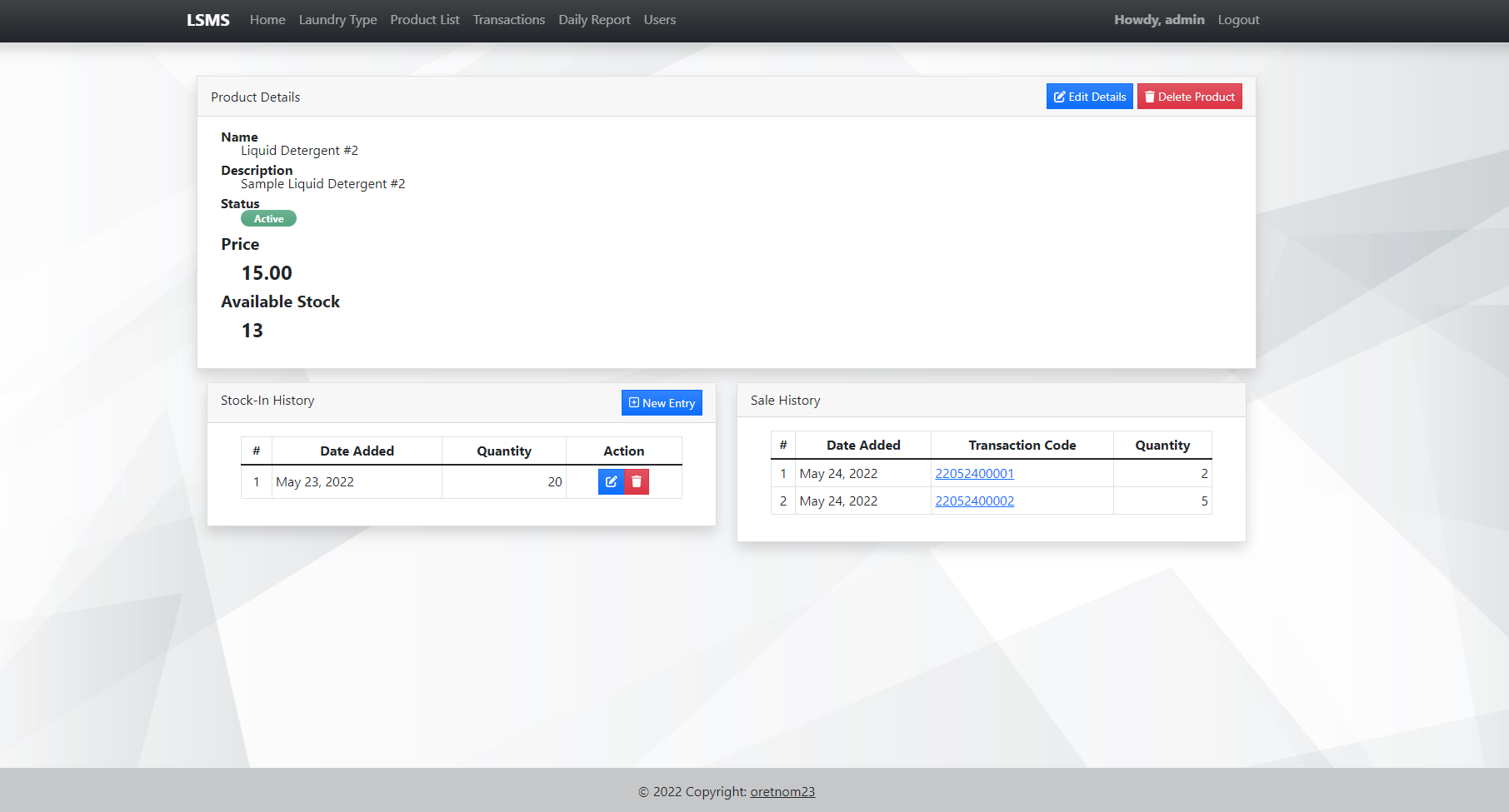Click sale quantity 2 in the first row
1509x812 pixels.
coord(1204,474)
